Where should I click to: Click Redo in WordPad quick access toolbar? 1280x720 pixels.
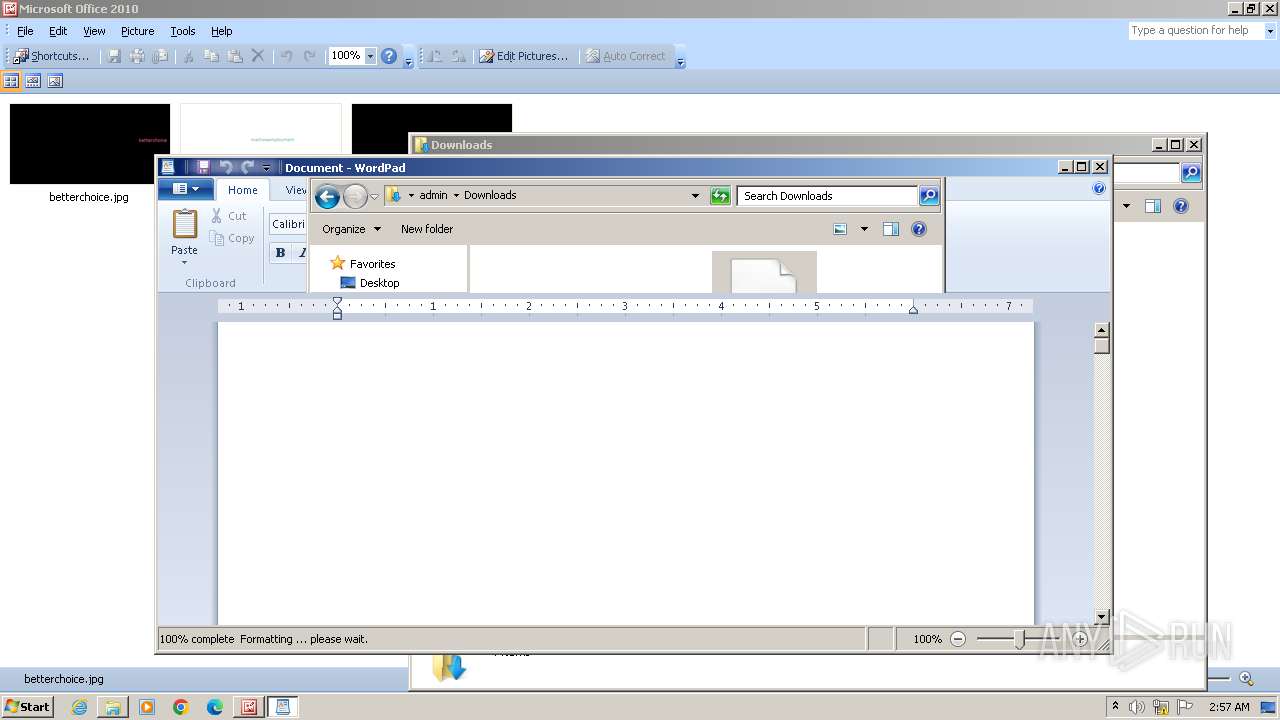pyautogui.click(x=247, y=167)
